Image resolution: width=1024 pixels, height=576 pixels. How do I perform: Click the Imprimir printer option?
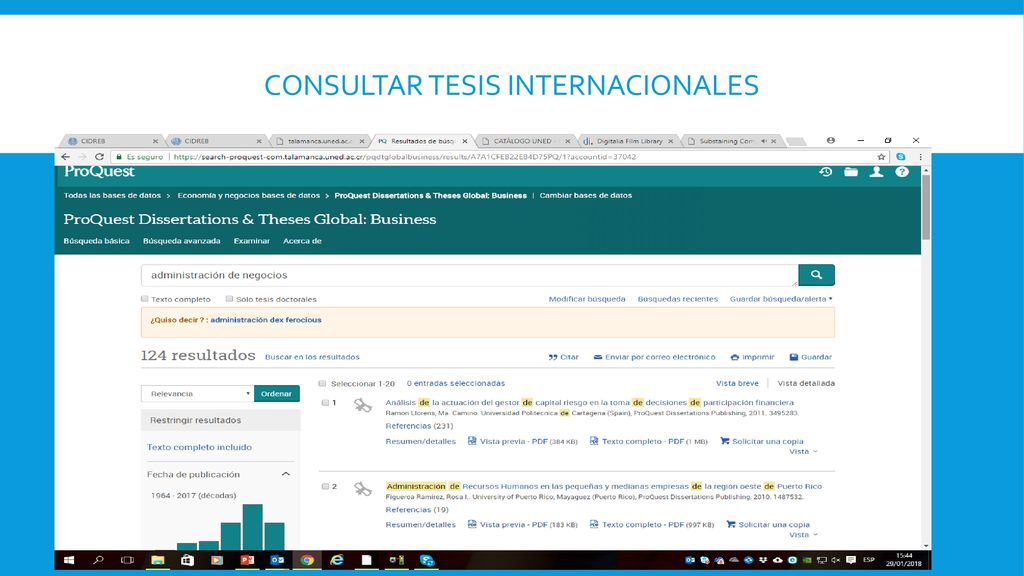point(752,357)
